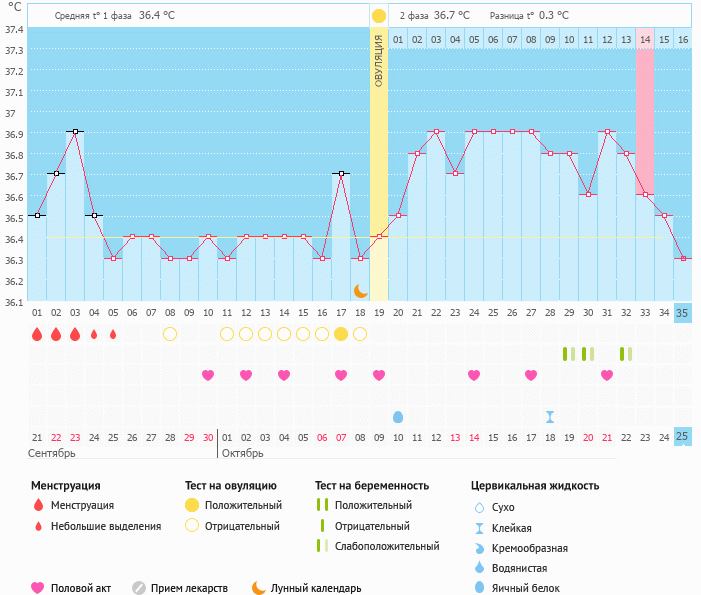Screen dimensions: 701x595
Task: Click the yellow ovulation circle at chart top
Action: (x=378, y=16)
